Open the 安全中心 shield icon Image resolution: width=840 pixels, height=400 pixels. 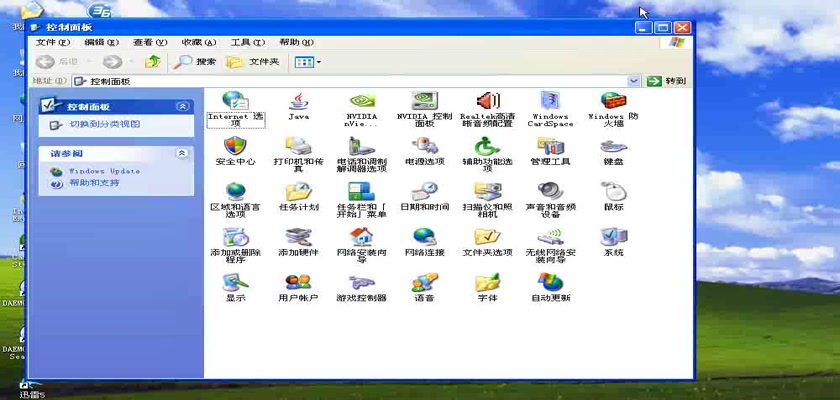pyautogui.click(x=236, y=146)
